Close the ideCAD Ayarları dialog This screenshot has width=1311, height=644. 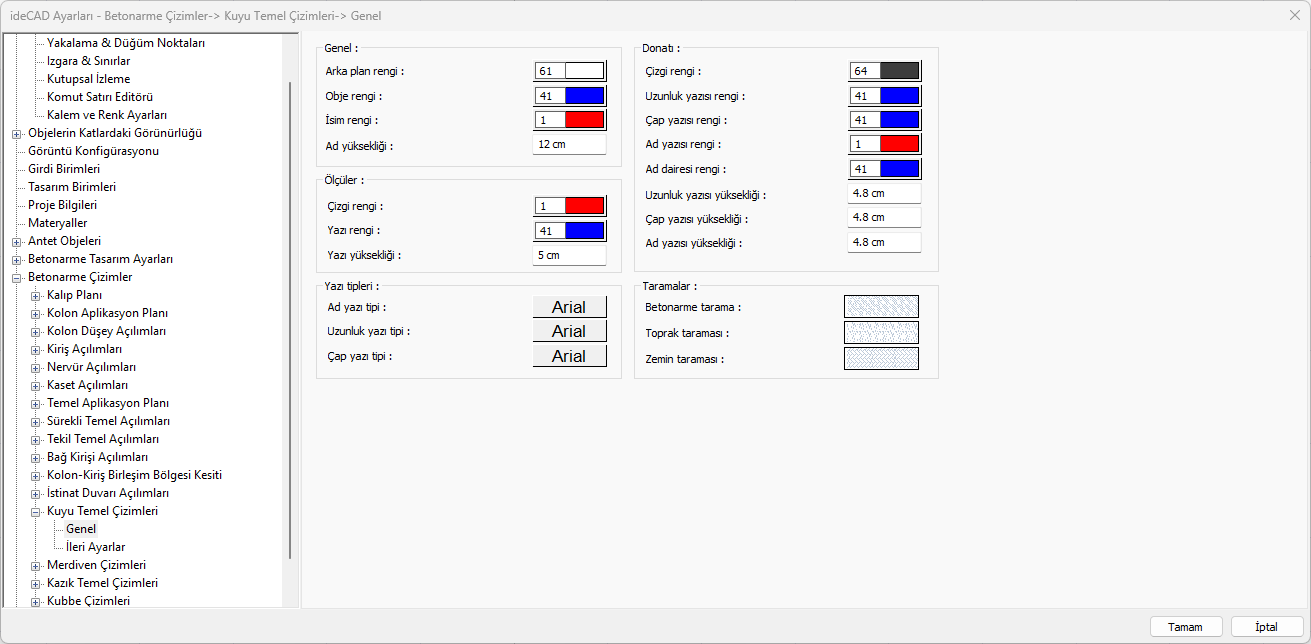[x=1295, y=15]
